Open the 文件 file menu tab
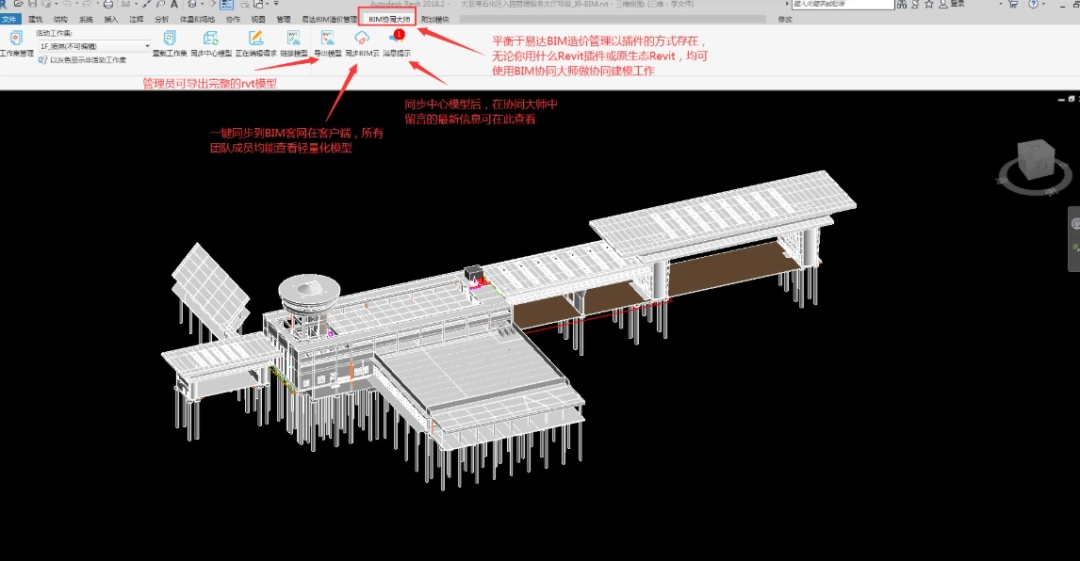 10,18
